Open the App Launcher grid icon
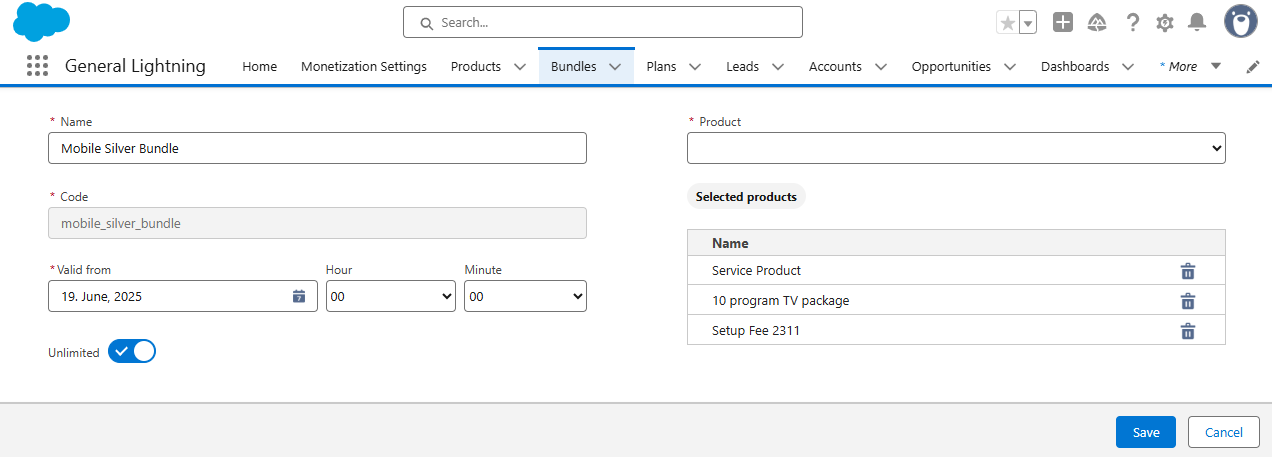 [37, 66]
